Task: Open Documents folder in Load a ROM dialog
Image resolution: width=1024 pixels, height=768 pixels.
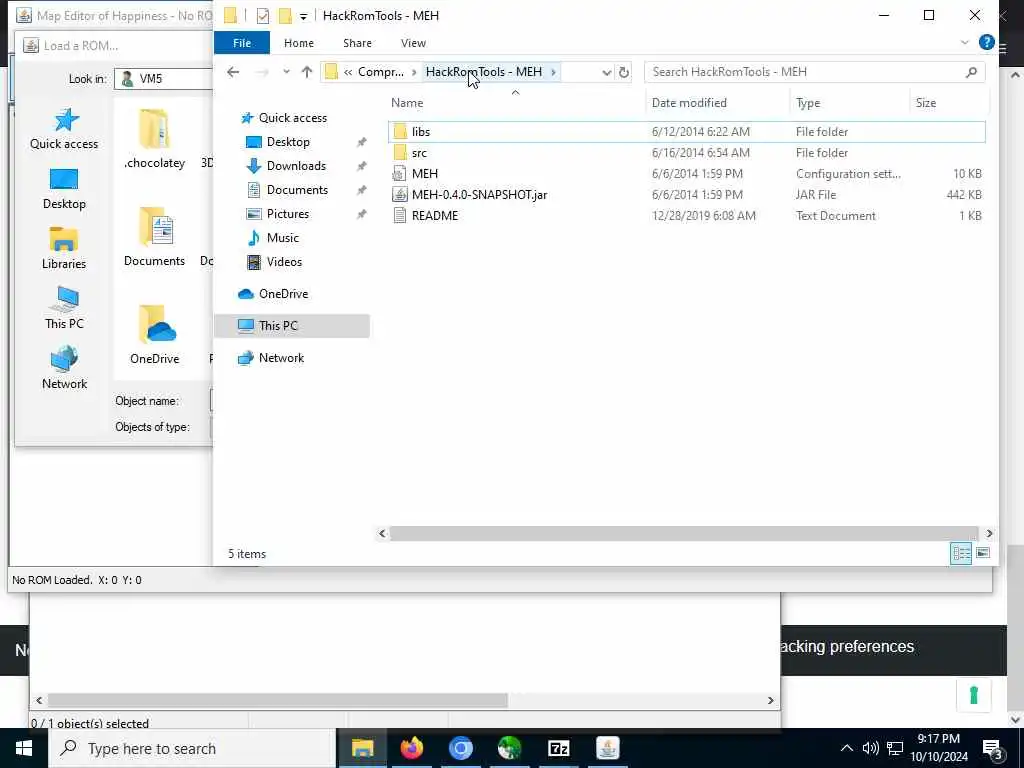Action: [x=154, y=237]
